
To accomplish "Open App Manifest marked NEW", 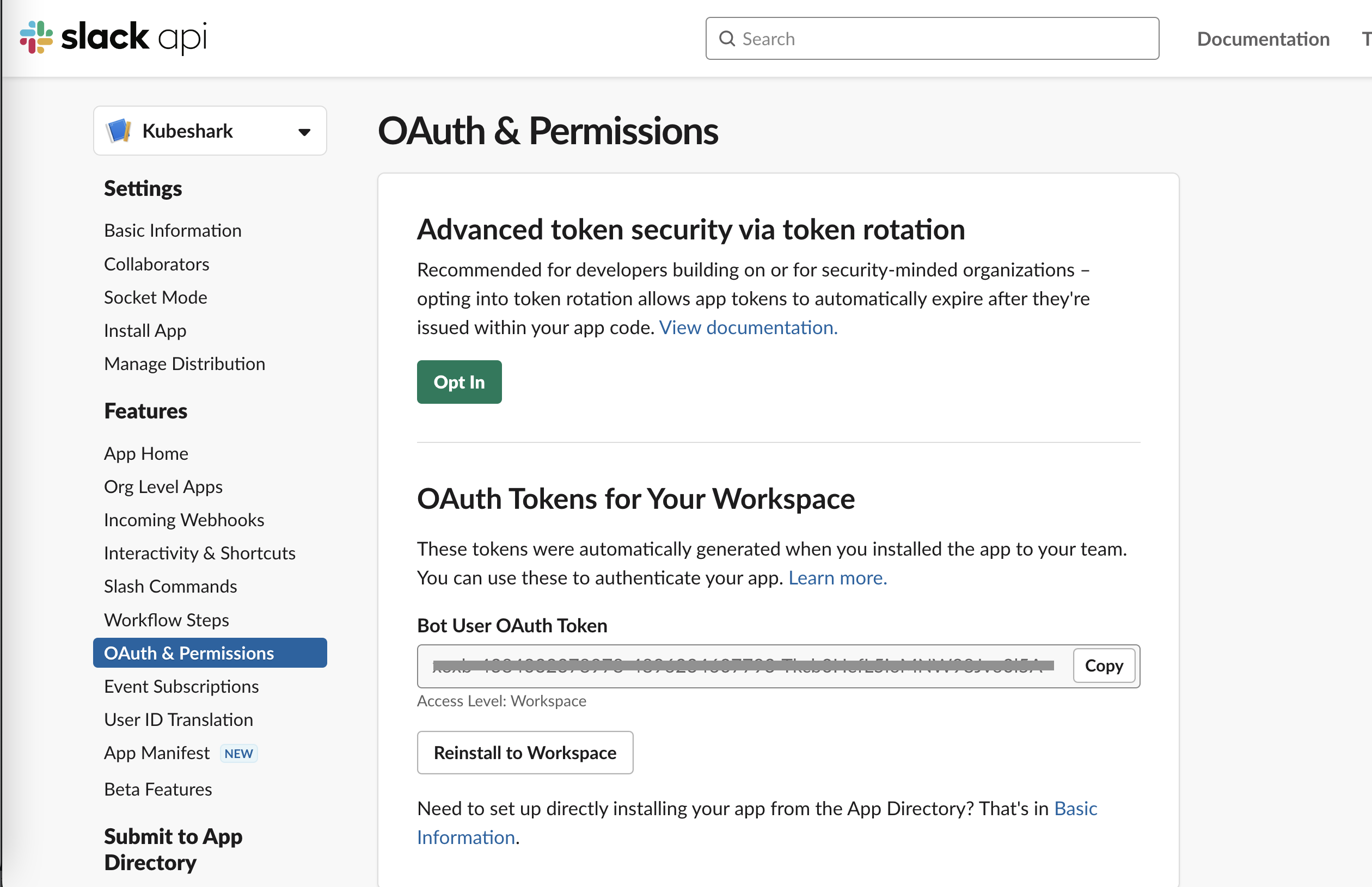I will coord(157,752).
